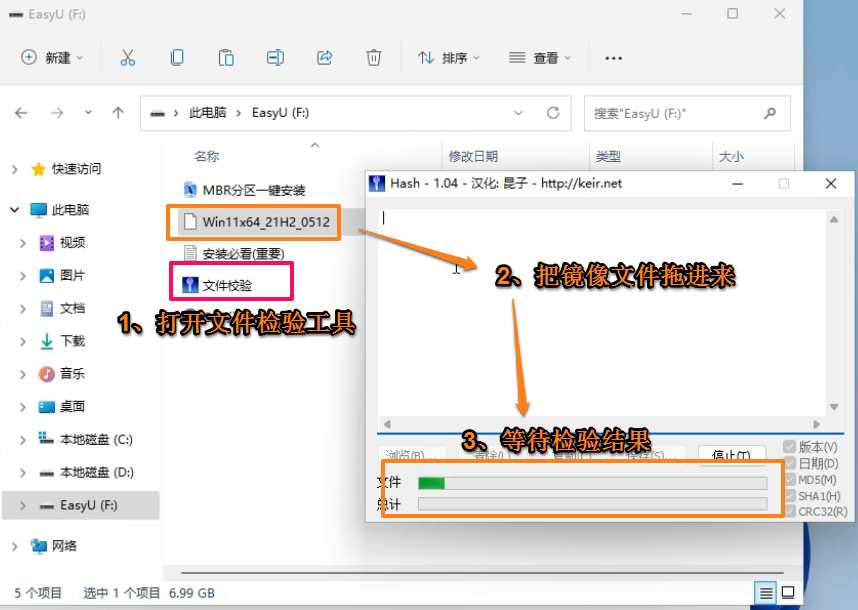This screenshot has width=858, height=610.
Task: Click the Share icon in the toolbar
Action: [x=324, y=57]
